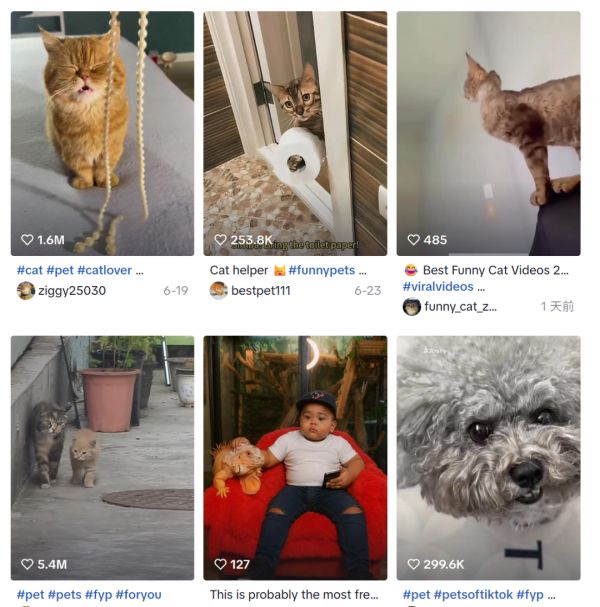Click the heart icon showing 485 likes
600x607 pixels.
pyautogui.click(x=413, y=240)
